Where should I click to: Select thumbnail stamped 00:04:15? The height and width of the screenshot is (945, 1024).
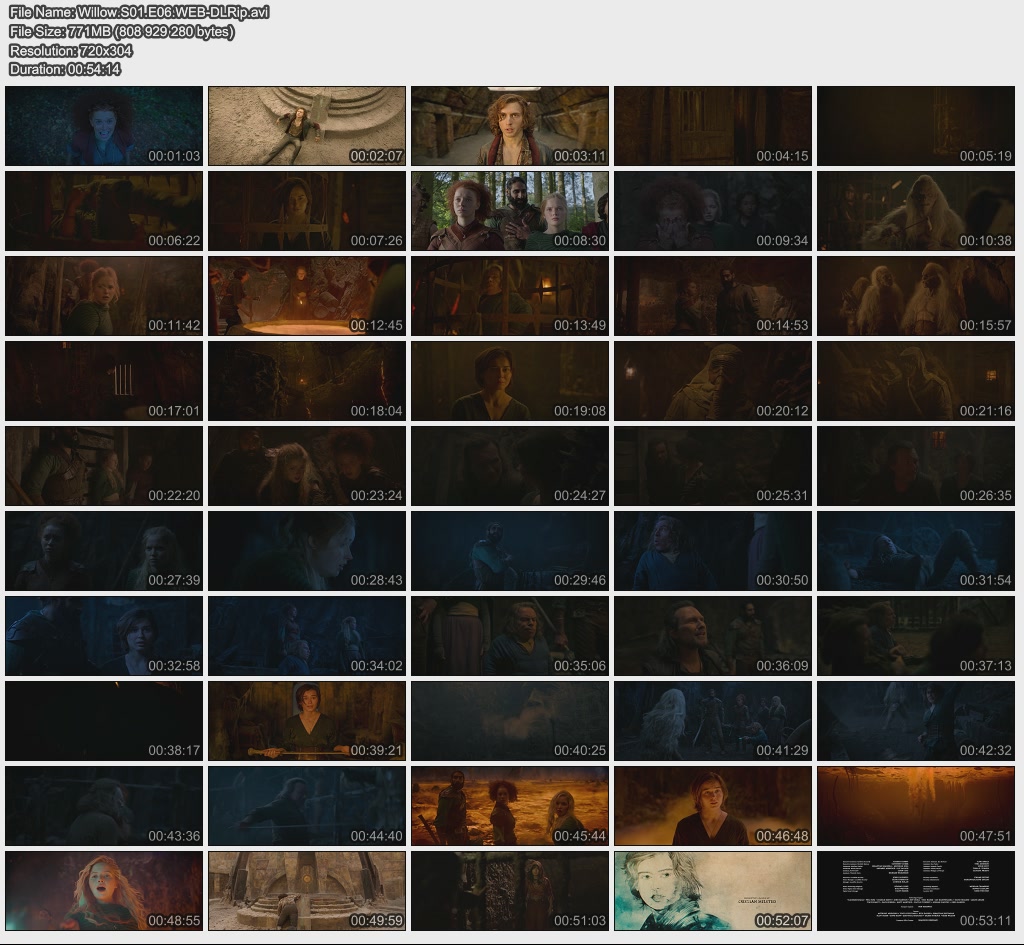(713, 126)
